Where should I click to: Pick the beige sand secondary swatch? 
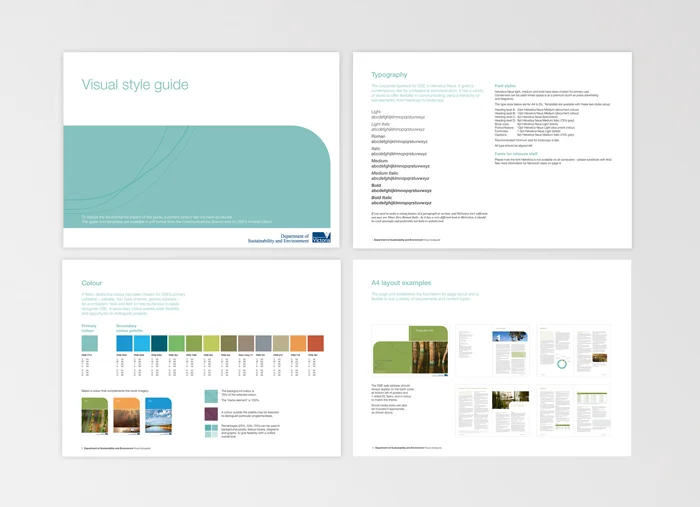pyautogui.click(x=281, y=344)
